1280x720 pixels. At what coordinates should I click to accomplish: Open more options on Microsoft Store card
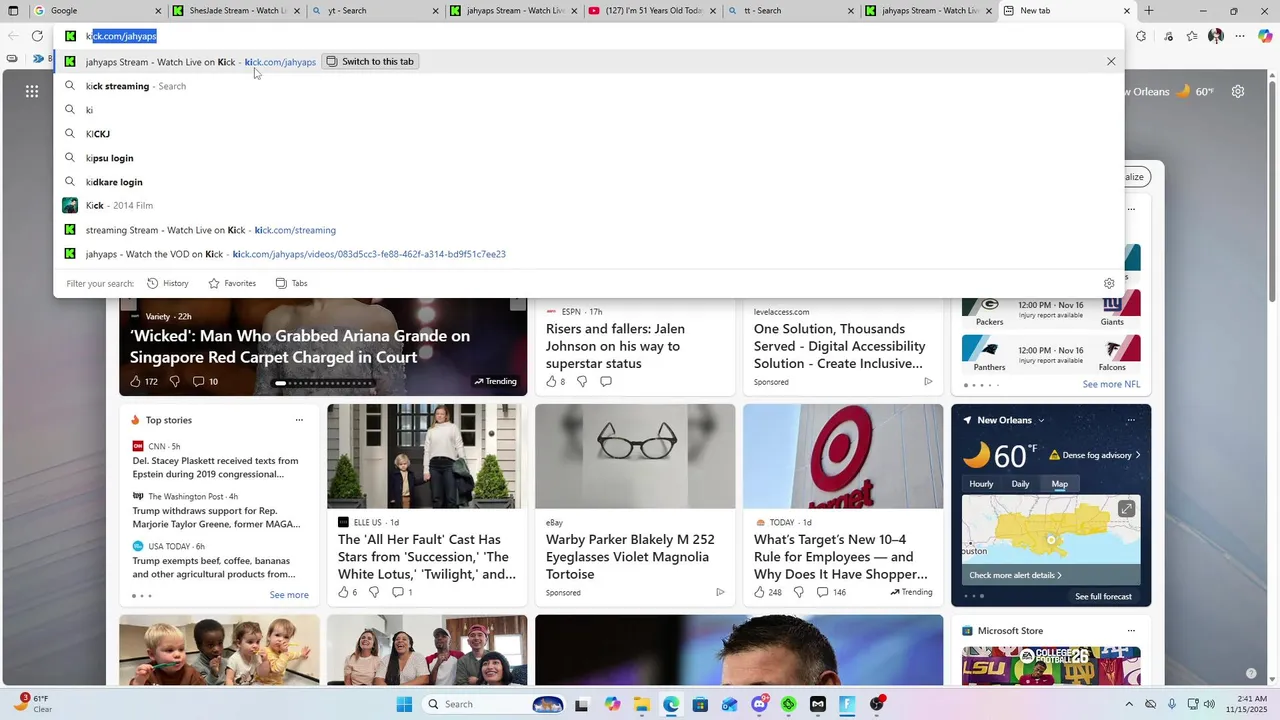click(x=1131, y=631)
